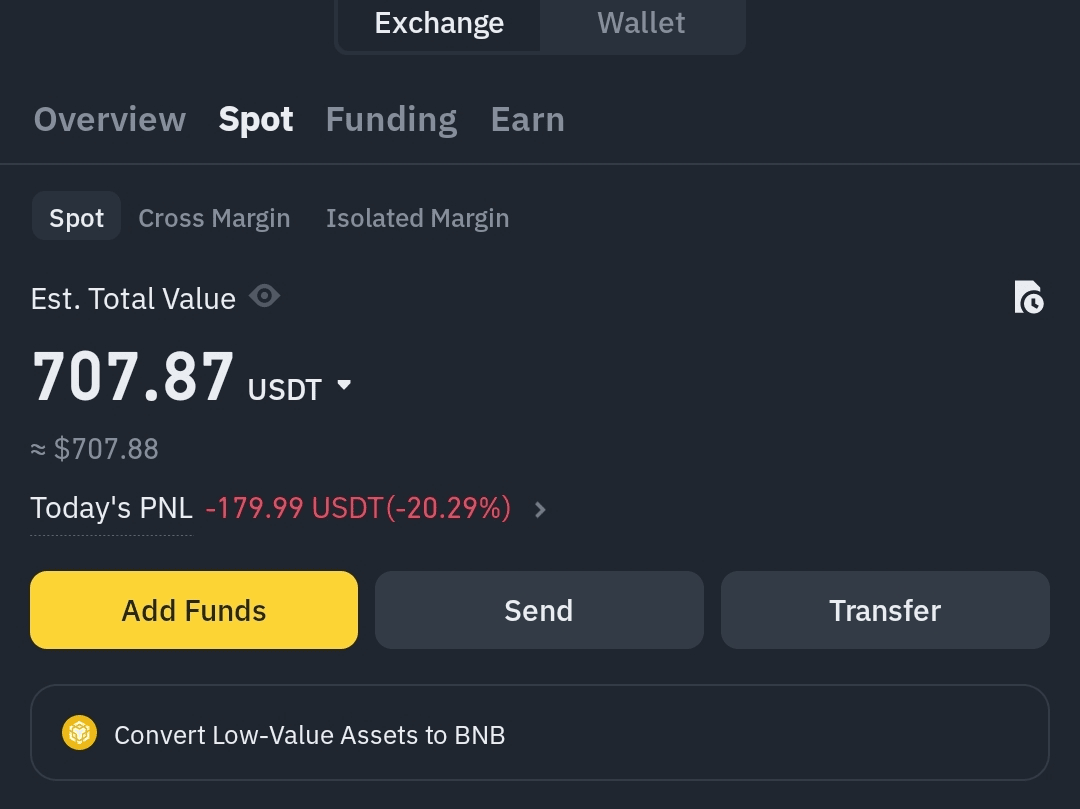Switch to Isolated Margin view
This screenshot has width=1080, height=809.
(417, 218)
